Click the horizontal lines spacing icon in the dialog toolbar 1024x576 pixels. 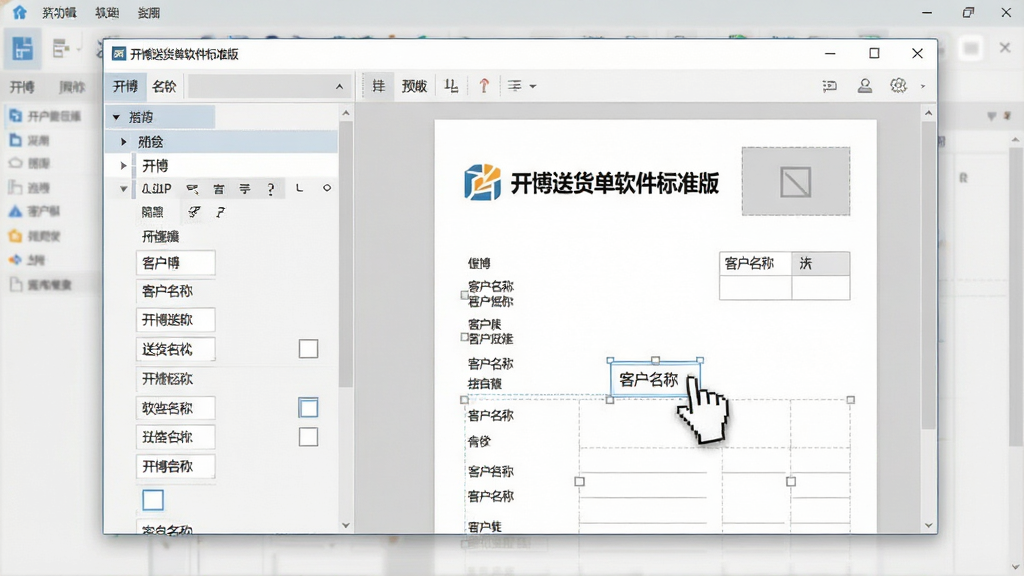click(515, 86)
